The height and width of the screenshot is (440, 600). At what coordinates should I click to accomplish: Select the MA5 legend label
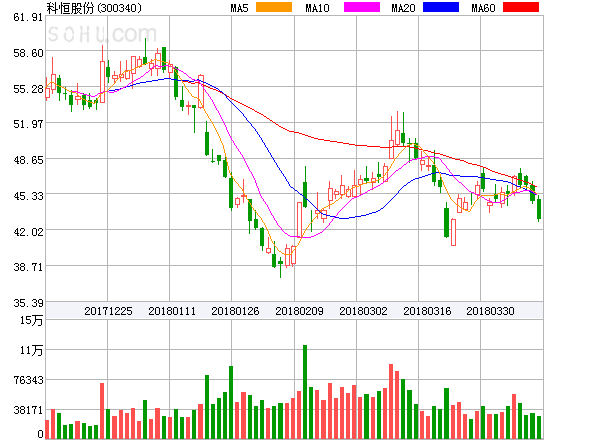click(240, 8)
